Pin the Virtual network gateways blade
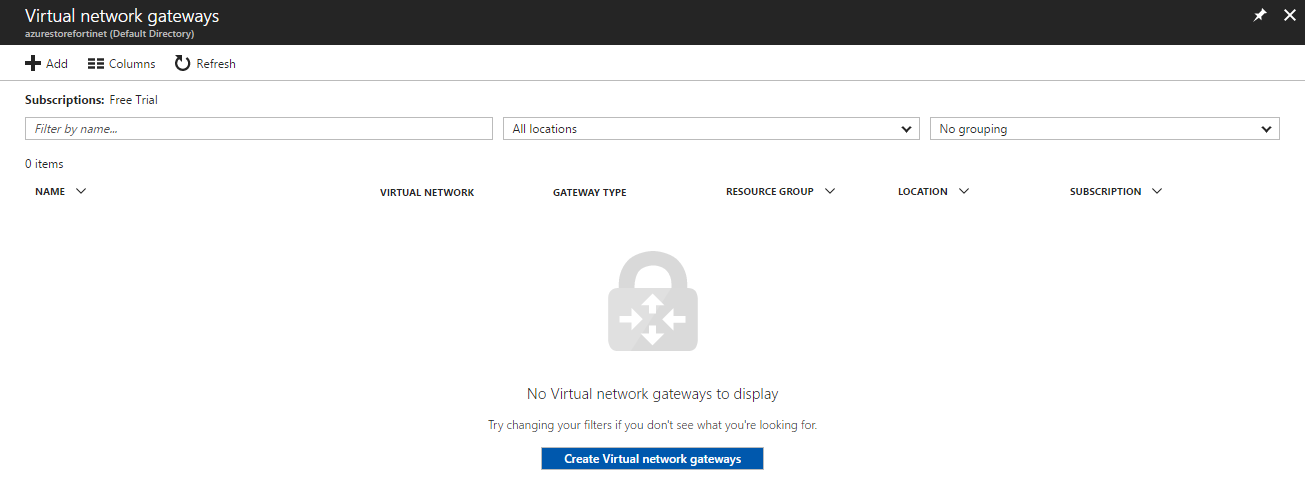 1260,15
